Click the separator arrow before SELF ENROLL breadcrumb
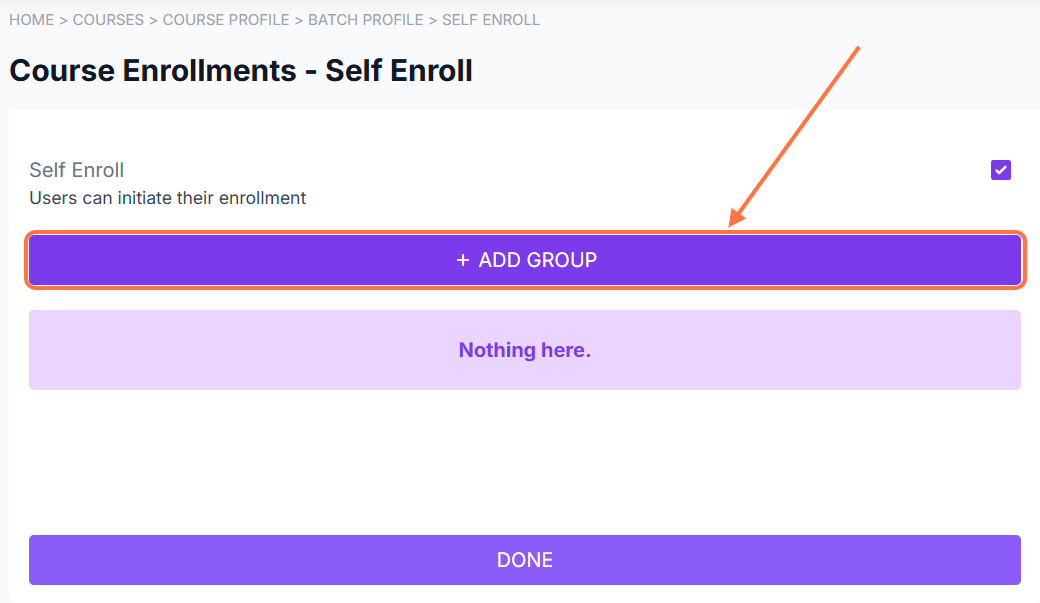 (433, 20)
